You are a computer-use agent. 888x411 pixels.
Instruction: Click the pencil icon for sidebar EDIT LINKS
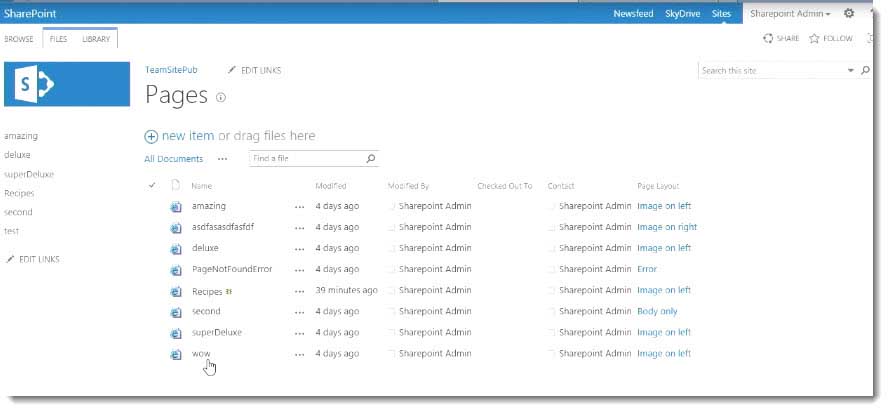click(10, 259)
